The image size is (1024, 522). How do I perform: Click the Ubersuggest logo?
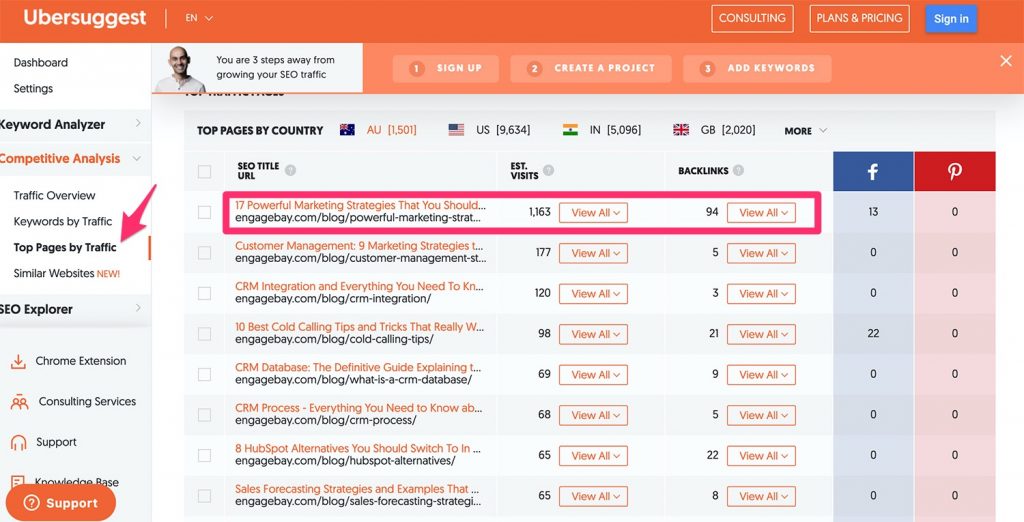point(84,18)
